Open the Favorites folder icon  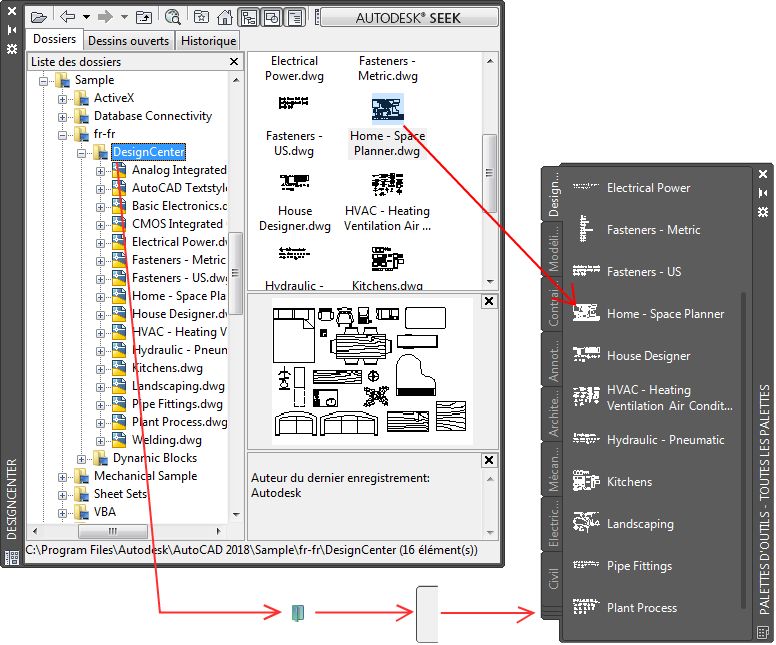click(x=201, y=17)
